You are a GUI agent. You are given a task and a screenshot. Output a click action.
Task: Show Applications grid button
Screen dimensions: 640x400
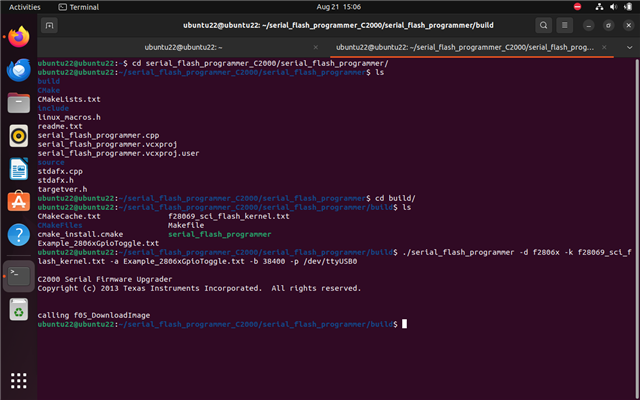19,380
